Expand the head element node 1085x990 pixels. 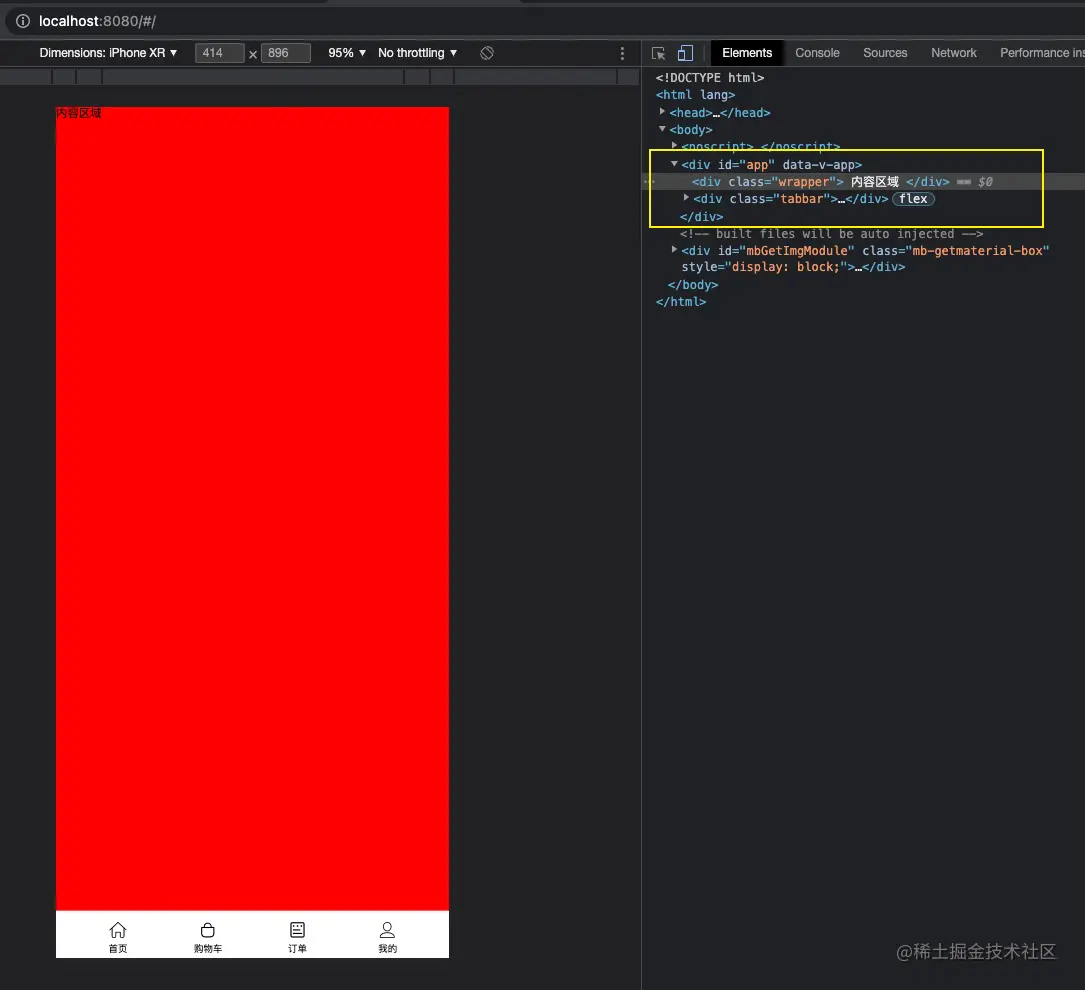tap(662, 111)
